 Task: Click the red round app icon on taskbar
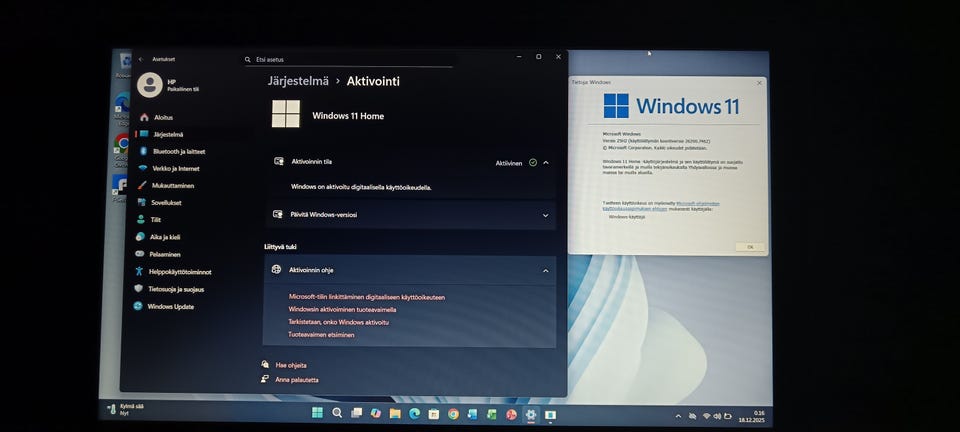pyautogui.click(x=511, y=415)
